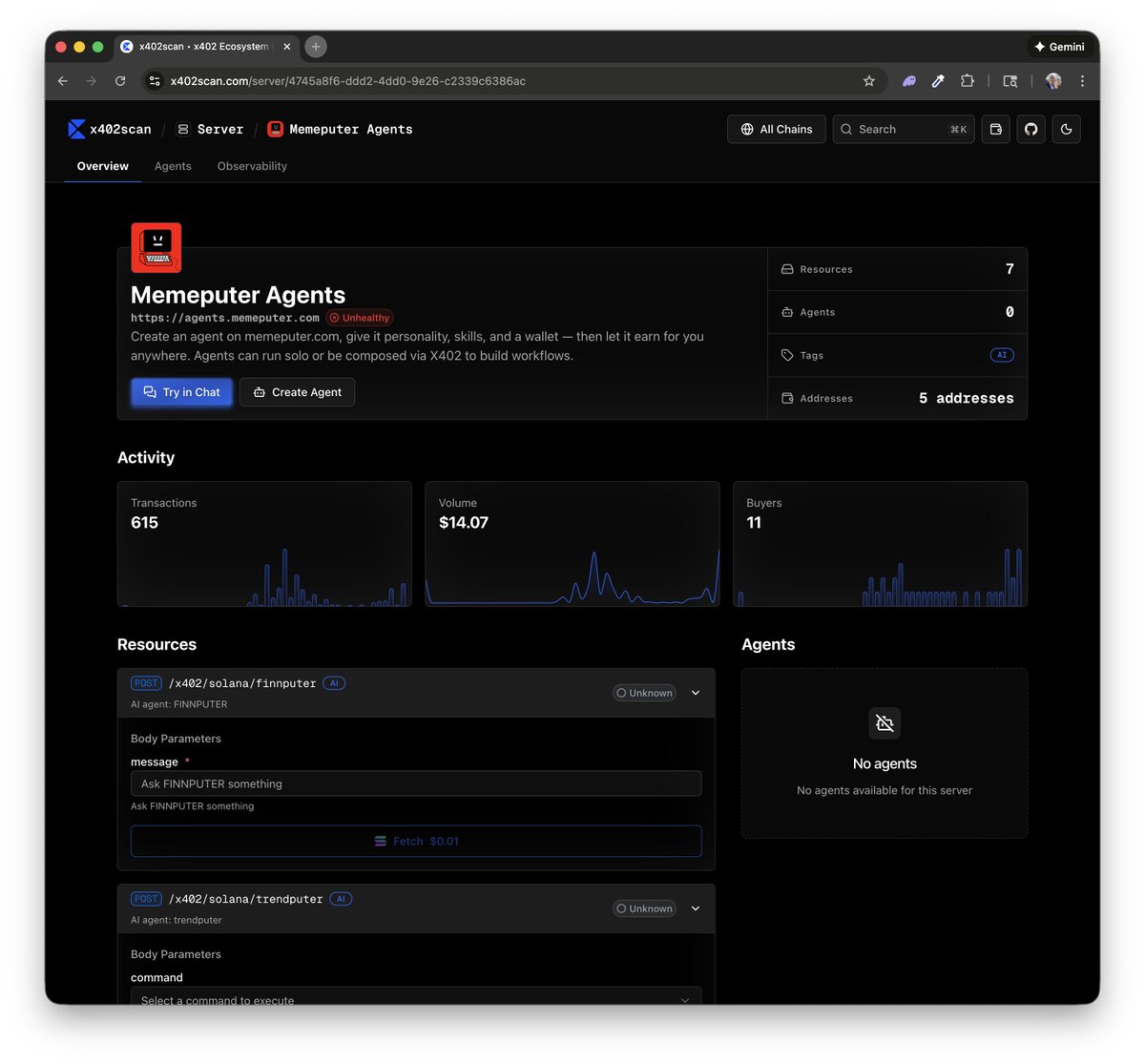This screenshot has width=1145, height=1064.
Task: Click the AI tag badge in Tags row
Action: point(1002,355)
